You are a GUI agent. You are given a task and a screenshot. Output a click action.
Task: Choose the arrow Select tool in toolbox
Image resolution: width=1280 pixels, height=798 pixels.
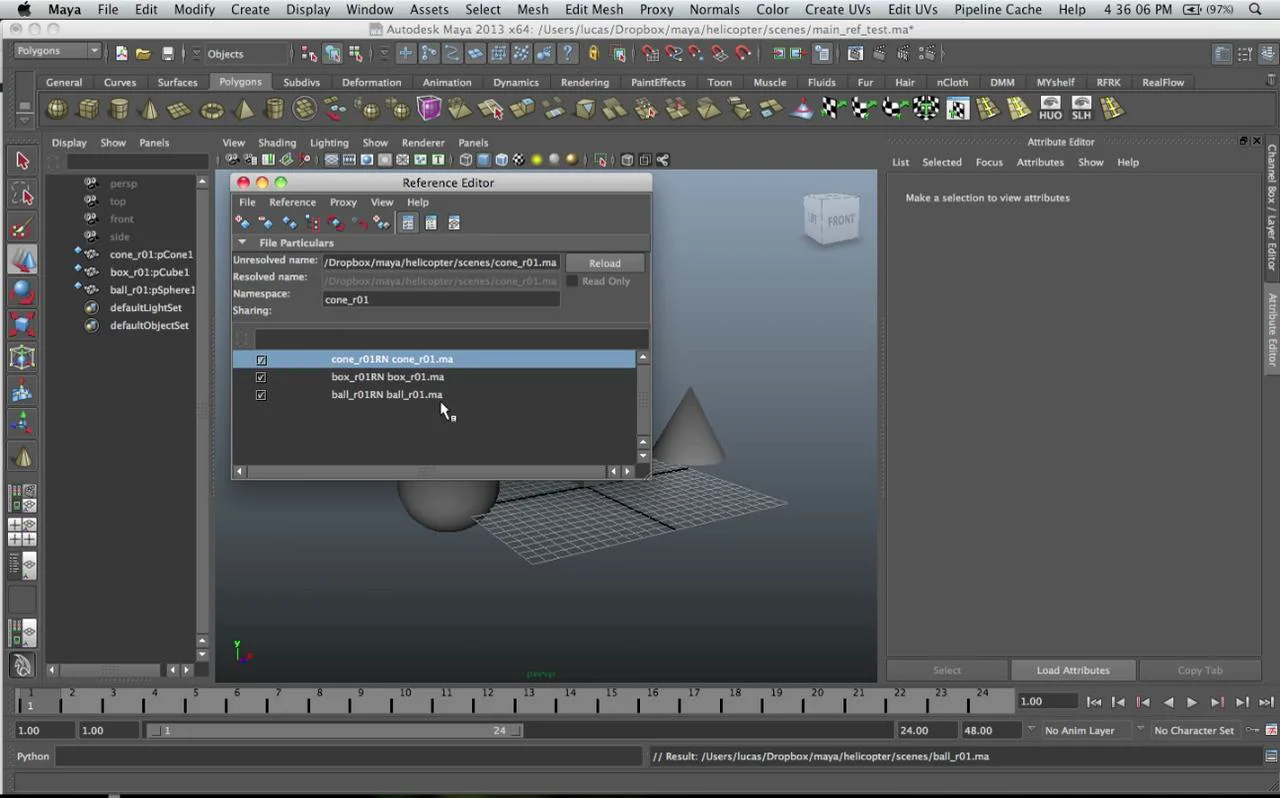pos(22,160)
